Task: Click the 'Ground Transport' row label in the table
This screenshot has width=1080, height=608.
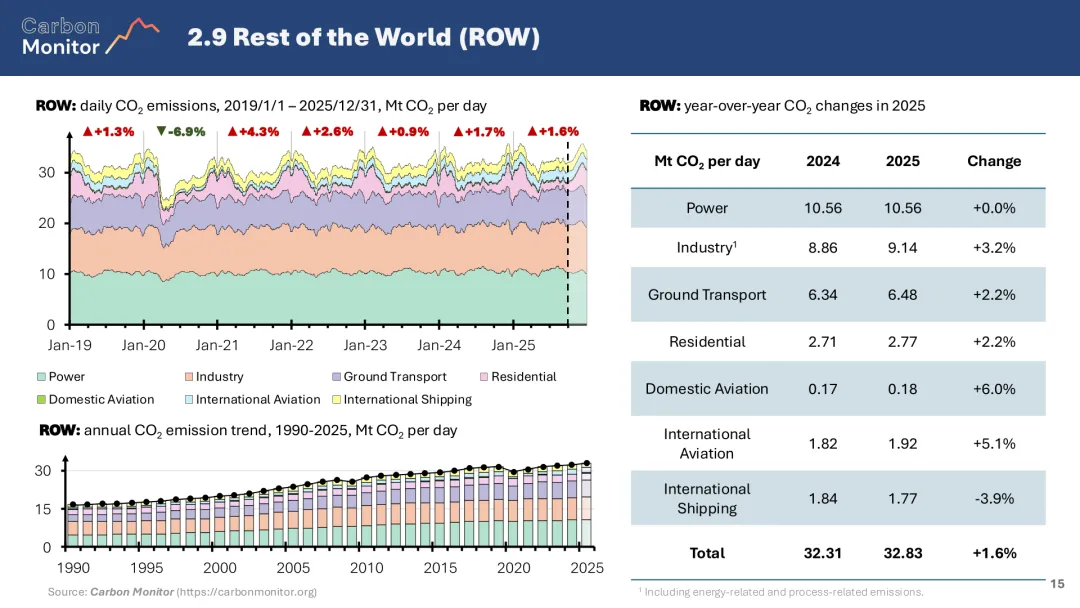Action: (x=707, y=295)
